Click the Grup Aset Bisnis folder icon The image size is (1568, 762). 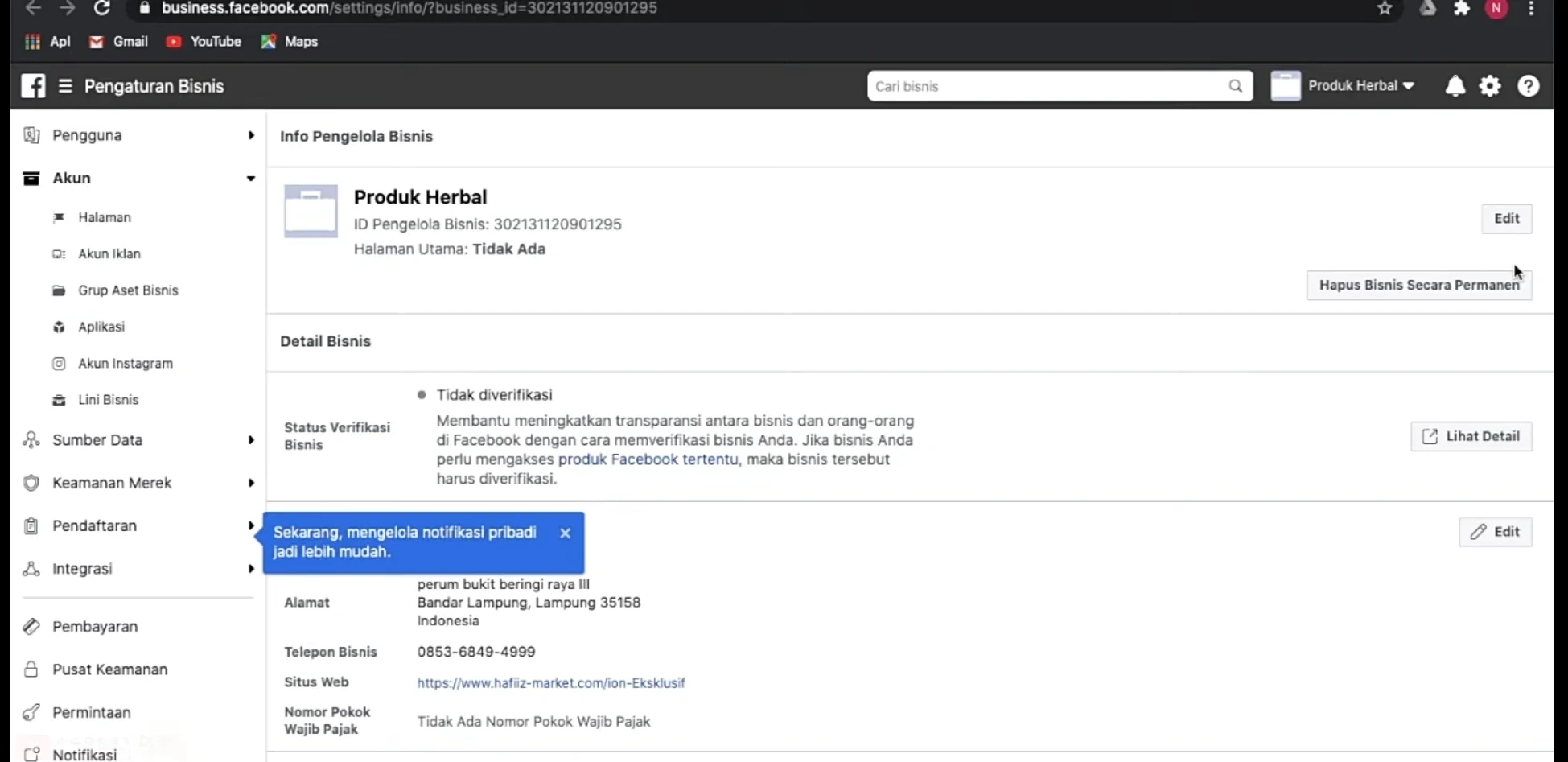pyautogui.click(x=59, y=290)
